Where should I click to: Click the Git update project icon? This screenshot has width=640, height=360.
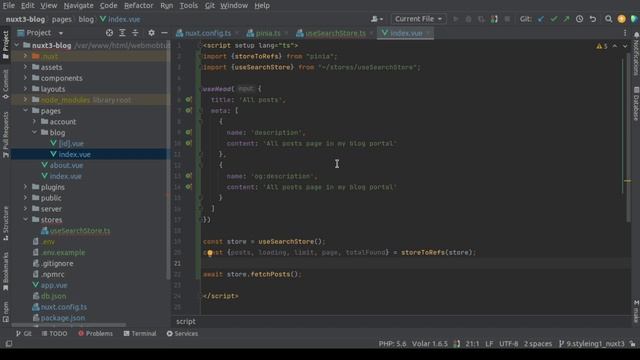(541, 19)
